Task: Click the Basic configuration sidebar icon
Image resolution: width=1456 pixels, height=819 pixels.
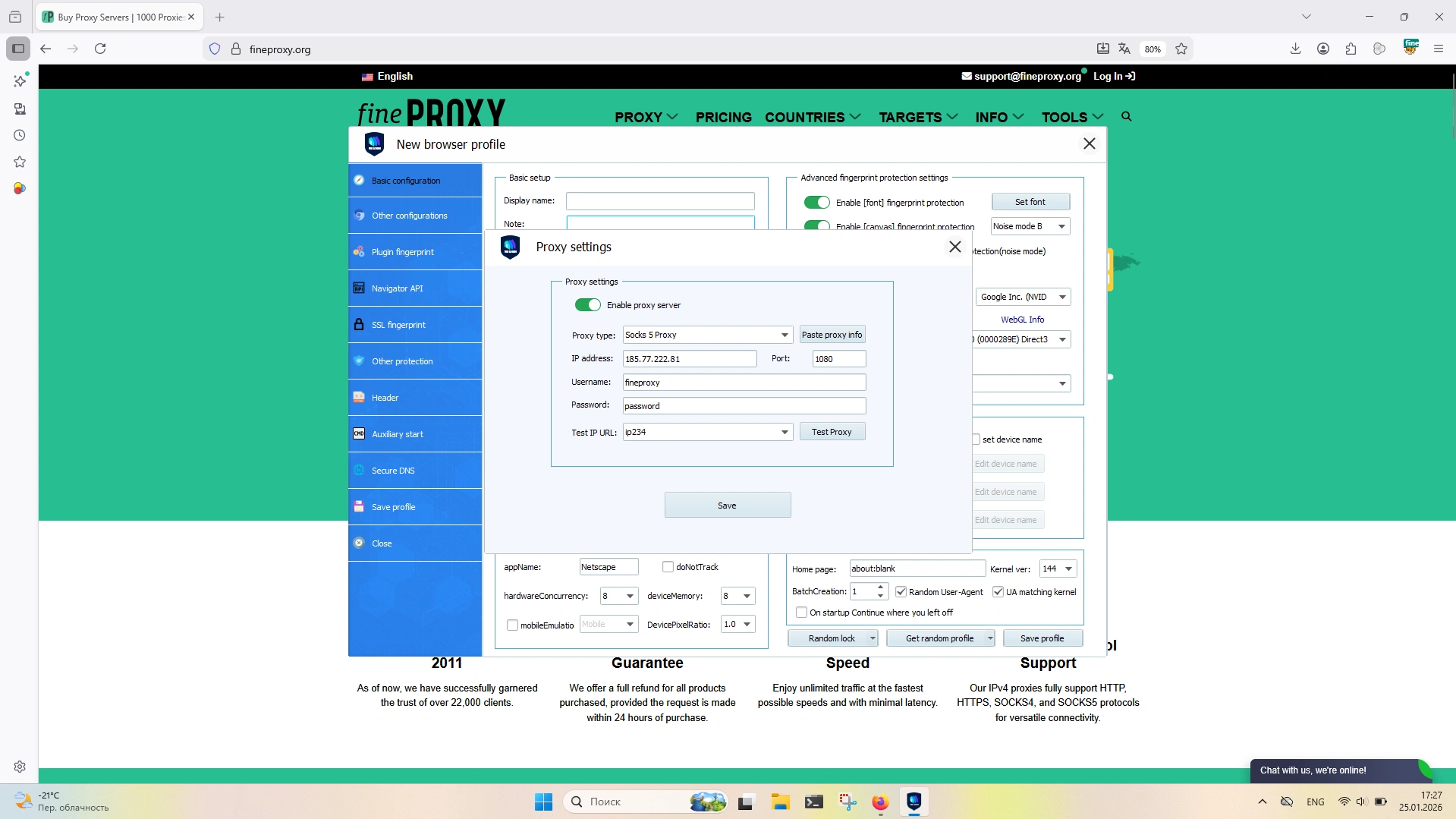Action: [359, 181]
